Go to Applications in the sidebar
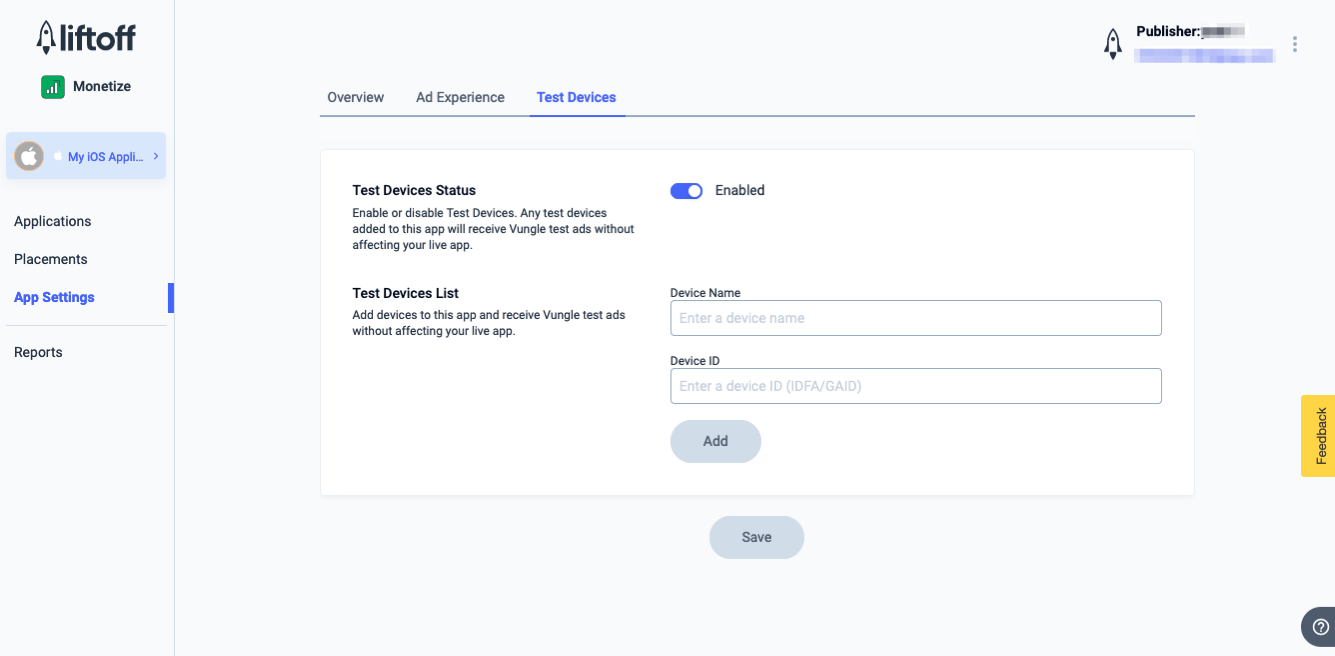Screen dimensions: 1335x656 click(53, 221)
